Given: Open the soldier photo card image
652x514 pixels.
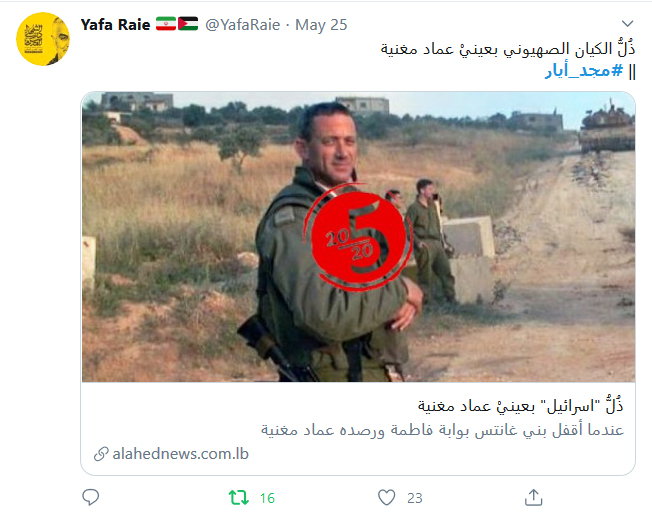Looking at the screenshot, I should (358, 237).
